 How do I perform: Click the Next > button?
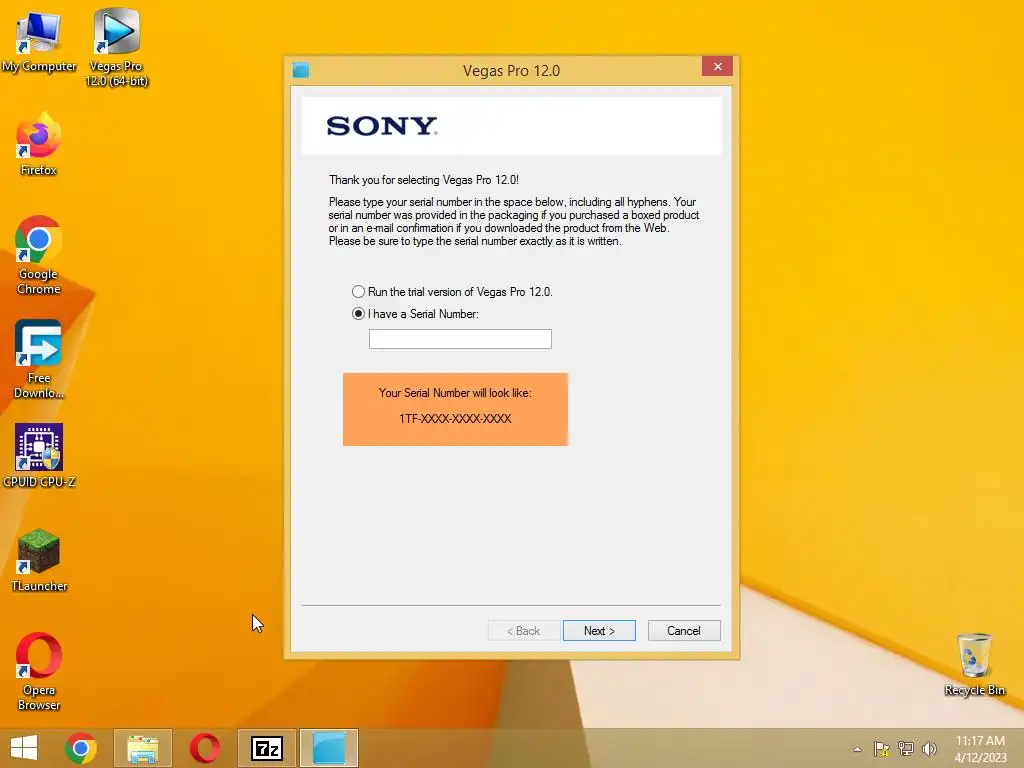coord(599,631)
